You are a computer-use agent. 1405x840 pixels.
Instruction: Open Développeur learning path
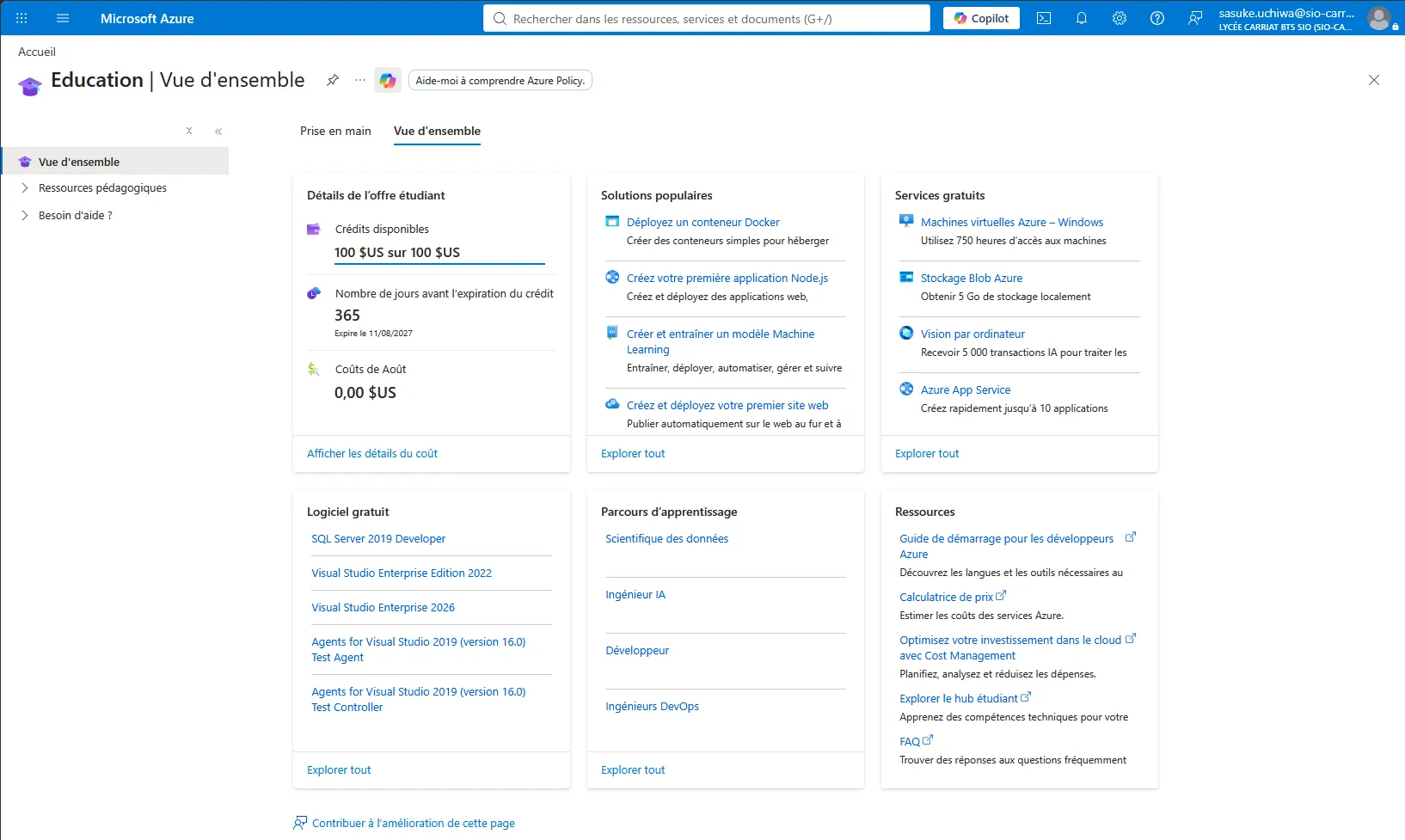637,650
